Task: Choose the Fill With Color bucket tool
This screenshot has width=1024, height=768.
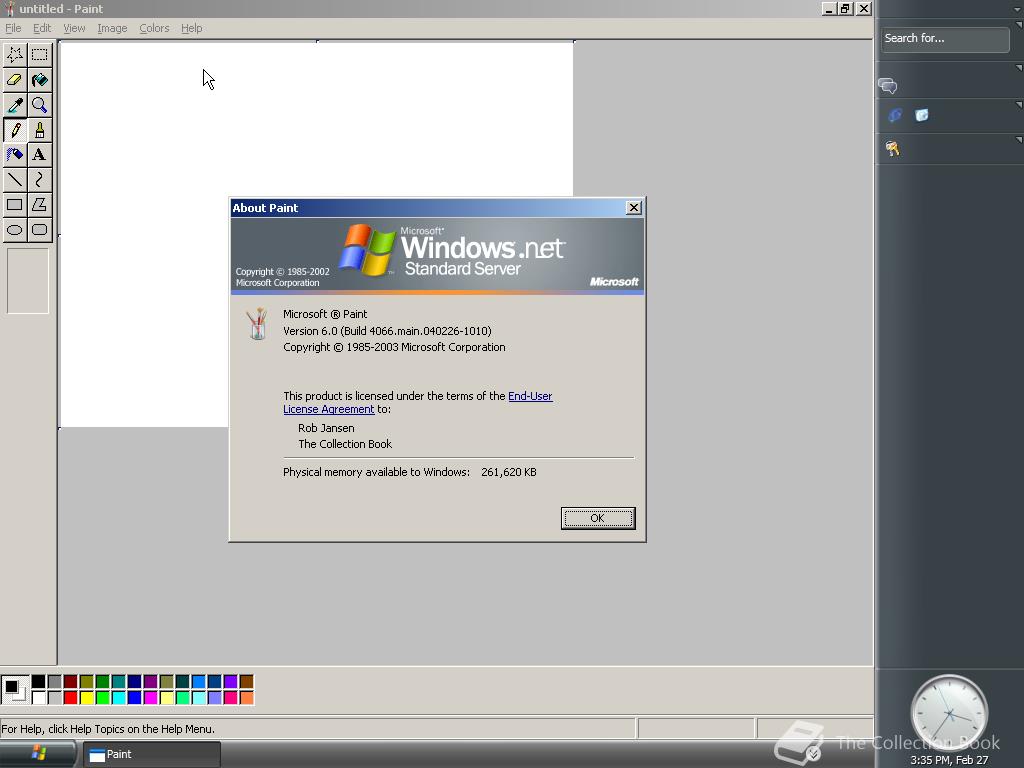Action: coord(40,80)
